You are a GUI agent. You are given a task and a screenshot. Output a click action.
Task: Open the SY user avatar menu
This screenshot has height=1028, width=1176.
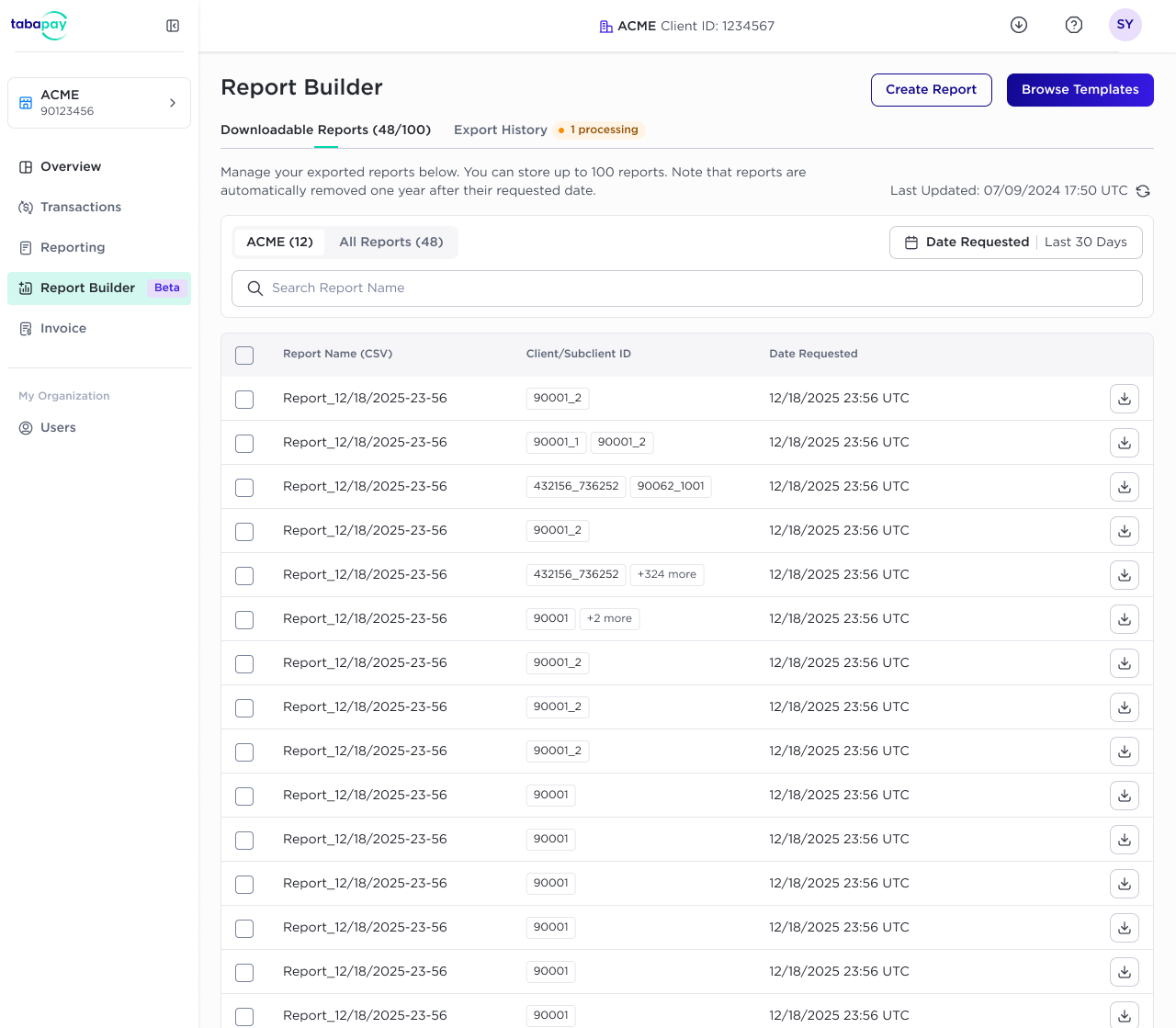(1125, 25)
